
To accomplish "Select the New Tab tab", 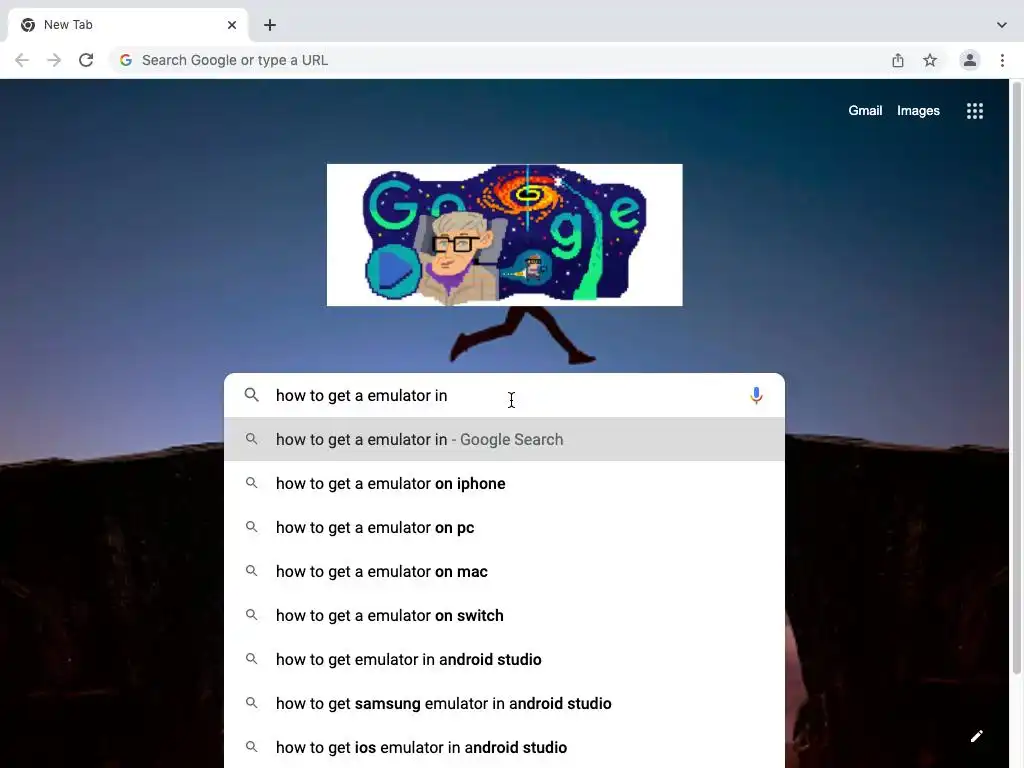I will click(x=128, y=25).
